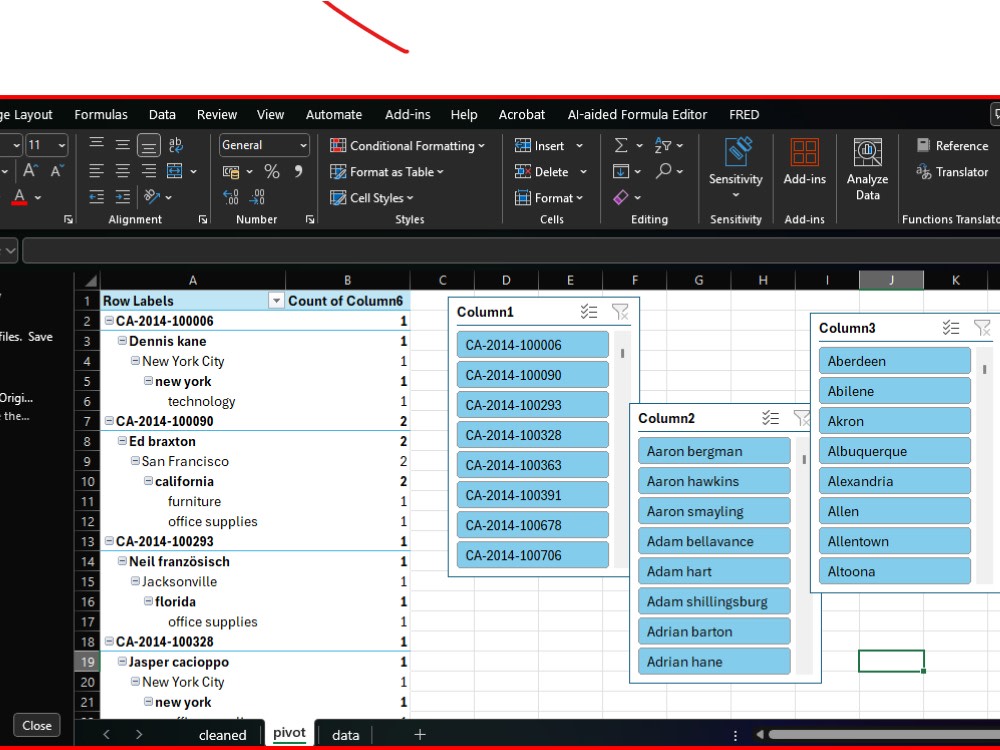Open the Add-ins button
The height and width of the screenshot is (750, 1000).
coord(804,162)
